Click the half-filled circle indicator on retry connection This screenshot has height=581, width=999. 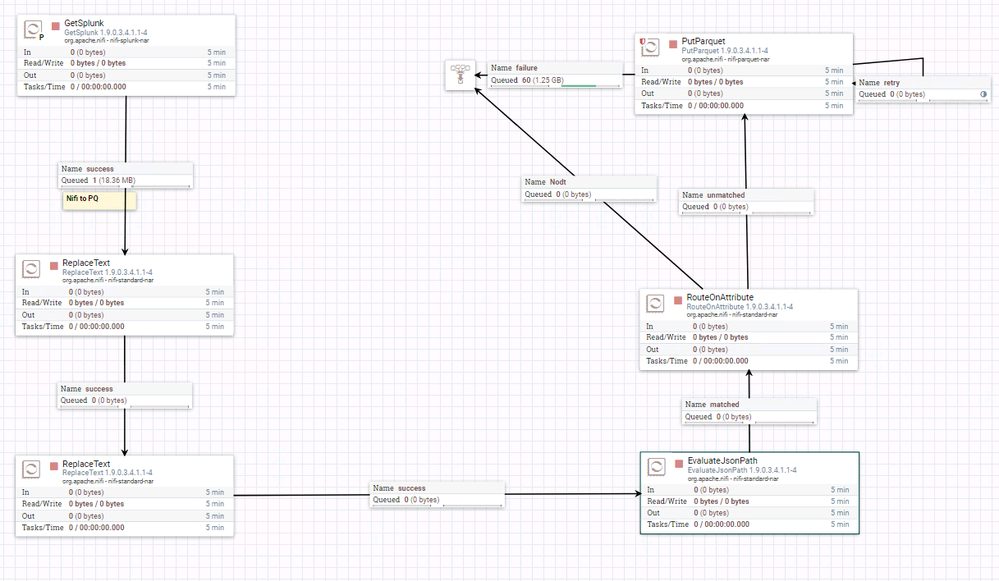pos(983,94)
